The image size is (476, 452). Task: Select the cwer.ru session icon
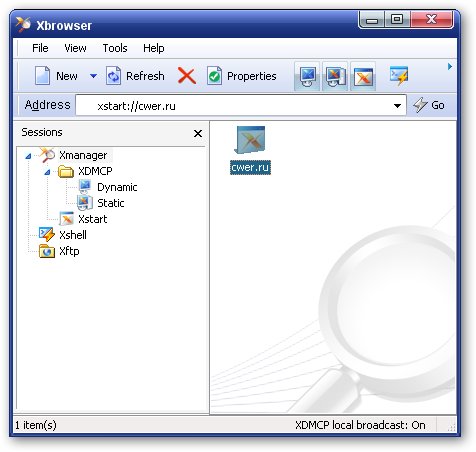250,140
